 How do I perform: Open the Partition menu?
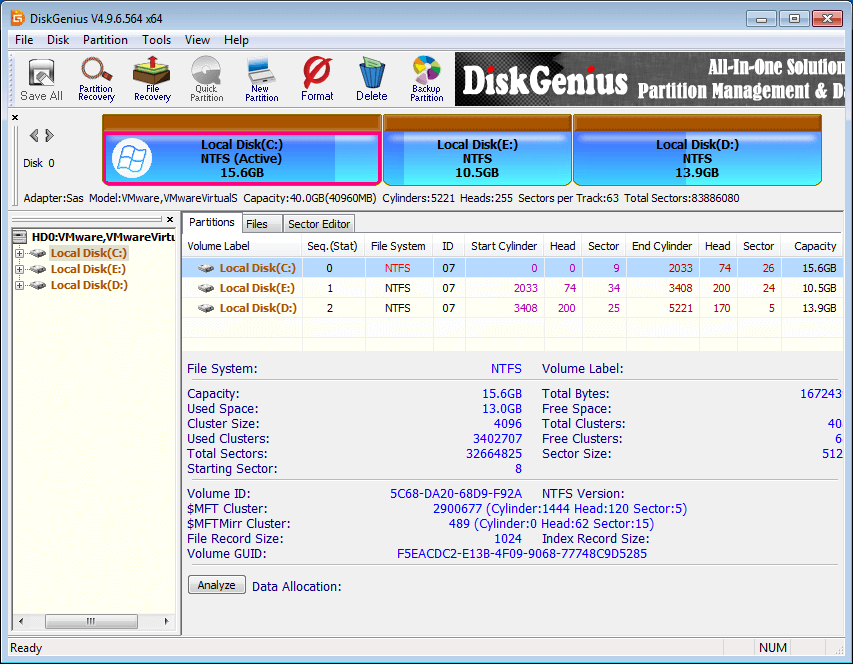click(x=105, y=40)
